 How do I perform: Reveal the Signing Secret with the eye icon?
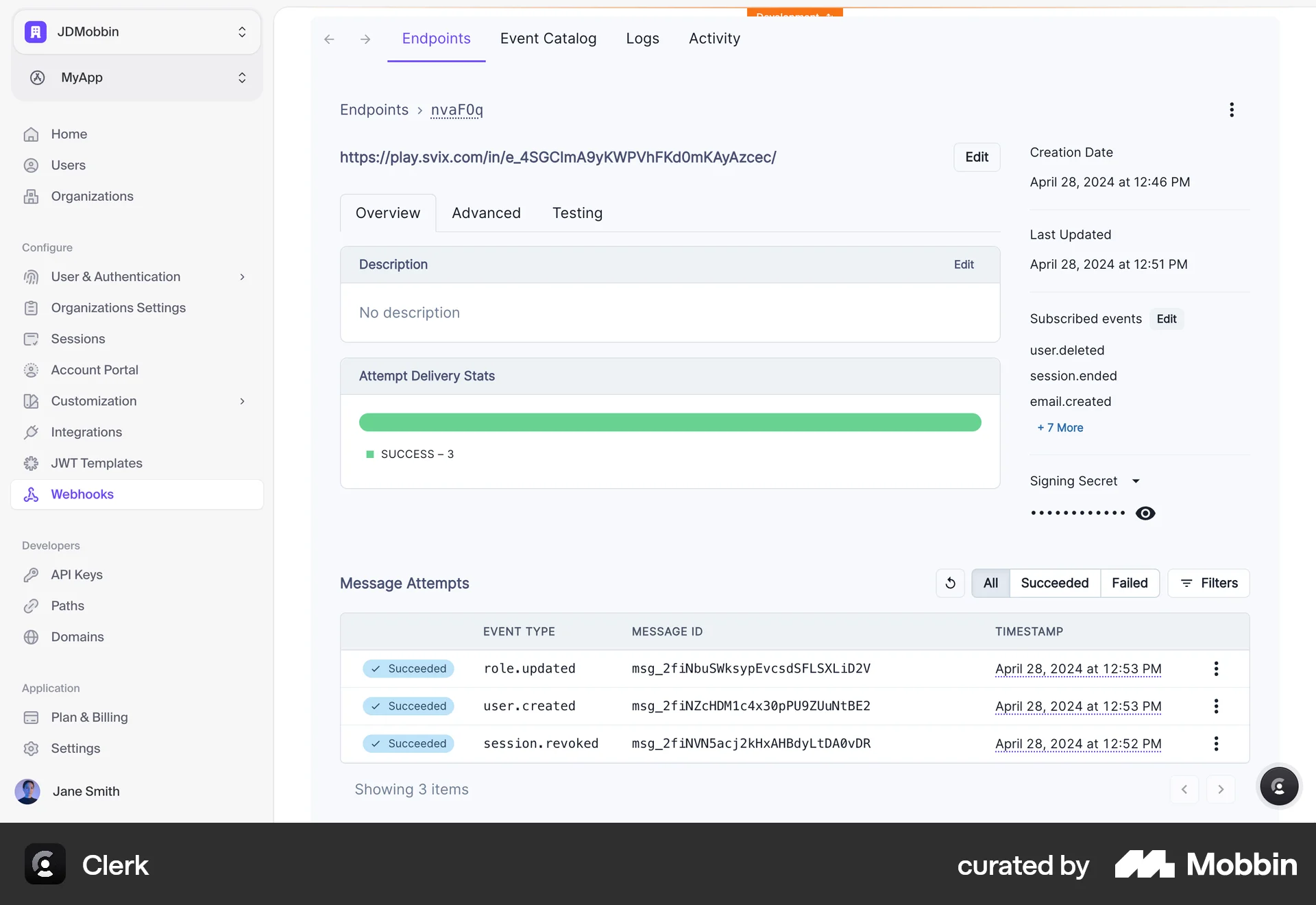pos(1145,513)
